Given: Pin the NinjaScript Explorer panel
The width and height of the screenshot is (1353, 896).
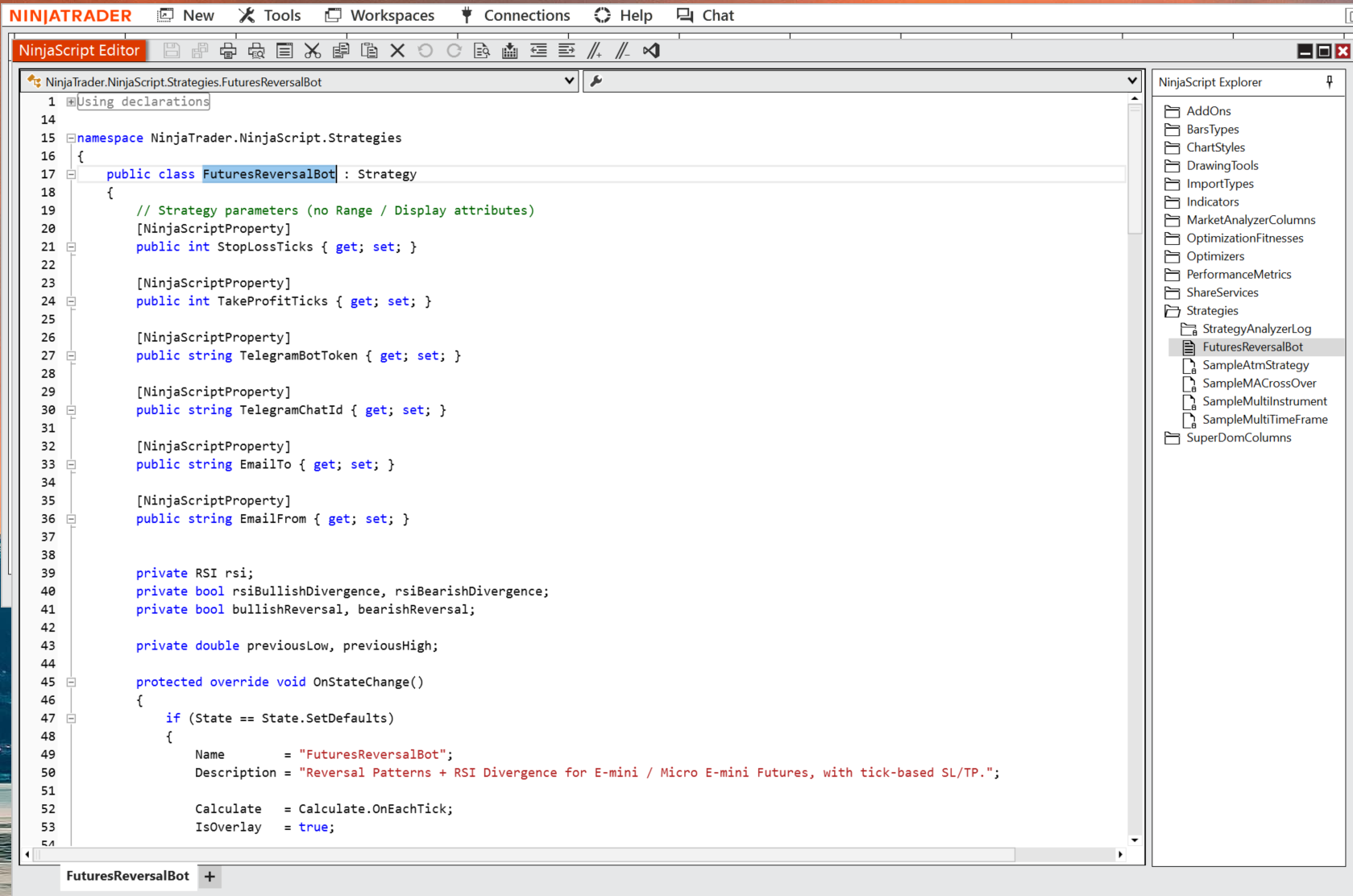Looking at the screenshot, I should [x=1329, y=81].
